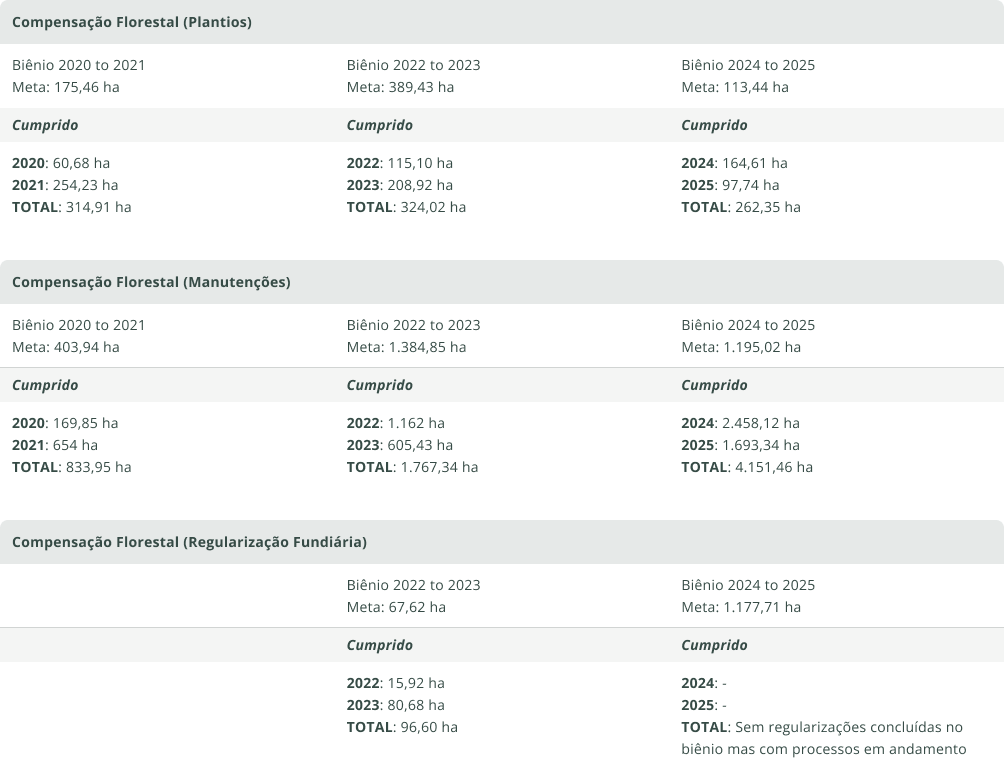Select the Meta: 1.384,85 ha value
Screen dimensions: 1004x770
pos(406,347)
